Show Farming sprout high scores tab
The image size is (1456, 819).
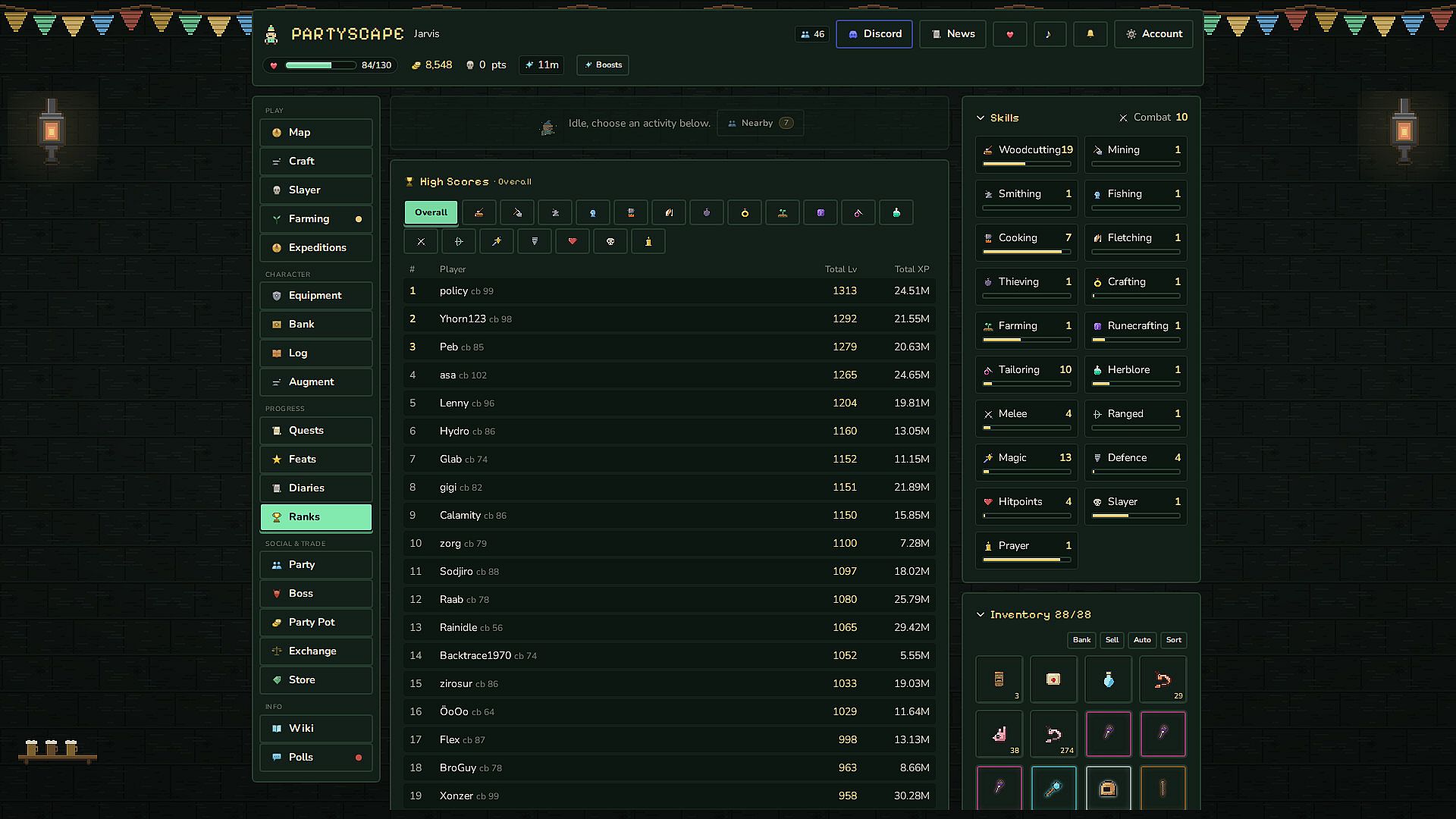[x=782, y=213]
